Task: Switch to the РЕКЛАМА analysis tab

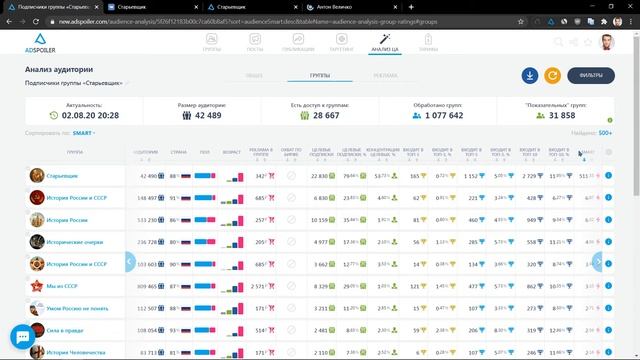Action: point(385,76)
